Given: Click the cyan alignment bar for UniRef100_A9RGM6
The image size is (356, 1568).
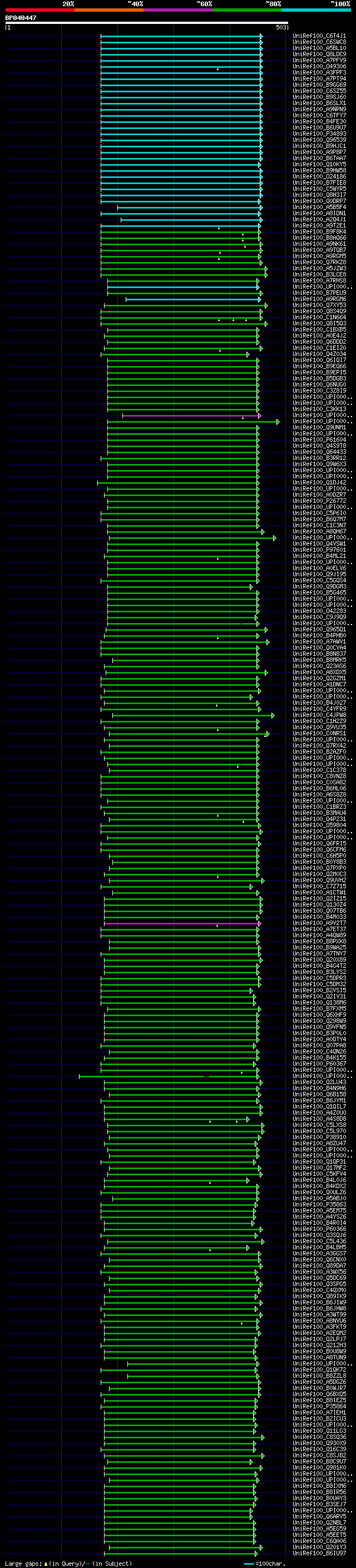Looking at the screenshot, I should click(193, 299).
